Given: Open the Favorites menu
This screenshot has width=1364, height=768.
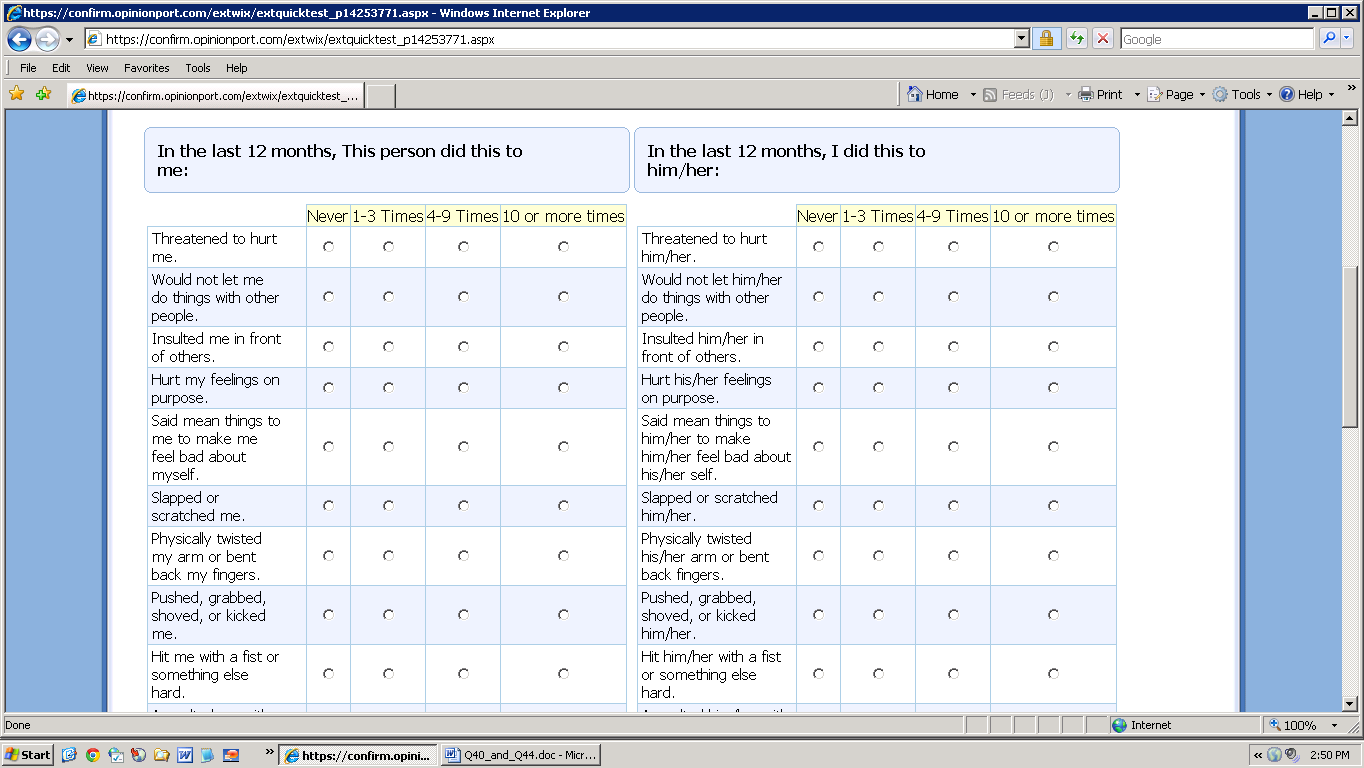Looking at the screenshot, I should (x=147, y=68).
